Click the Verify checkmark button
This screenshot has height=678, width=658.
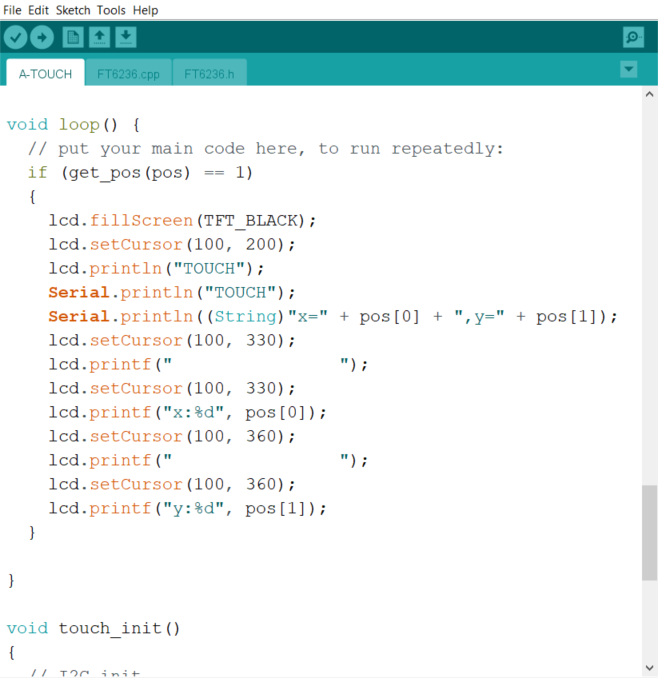pyautogui.click(x=16, y=38)
